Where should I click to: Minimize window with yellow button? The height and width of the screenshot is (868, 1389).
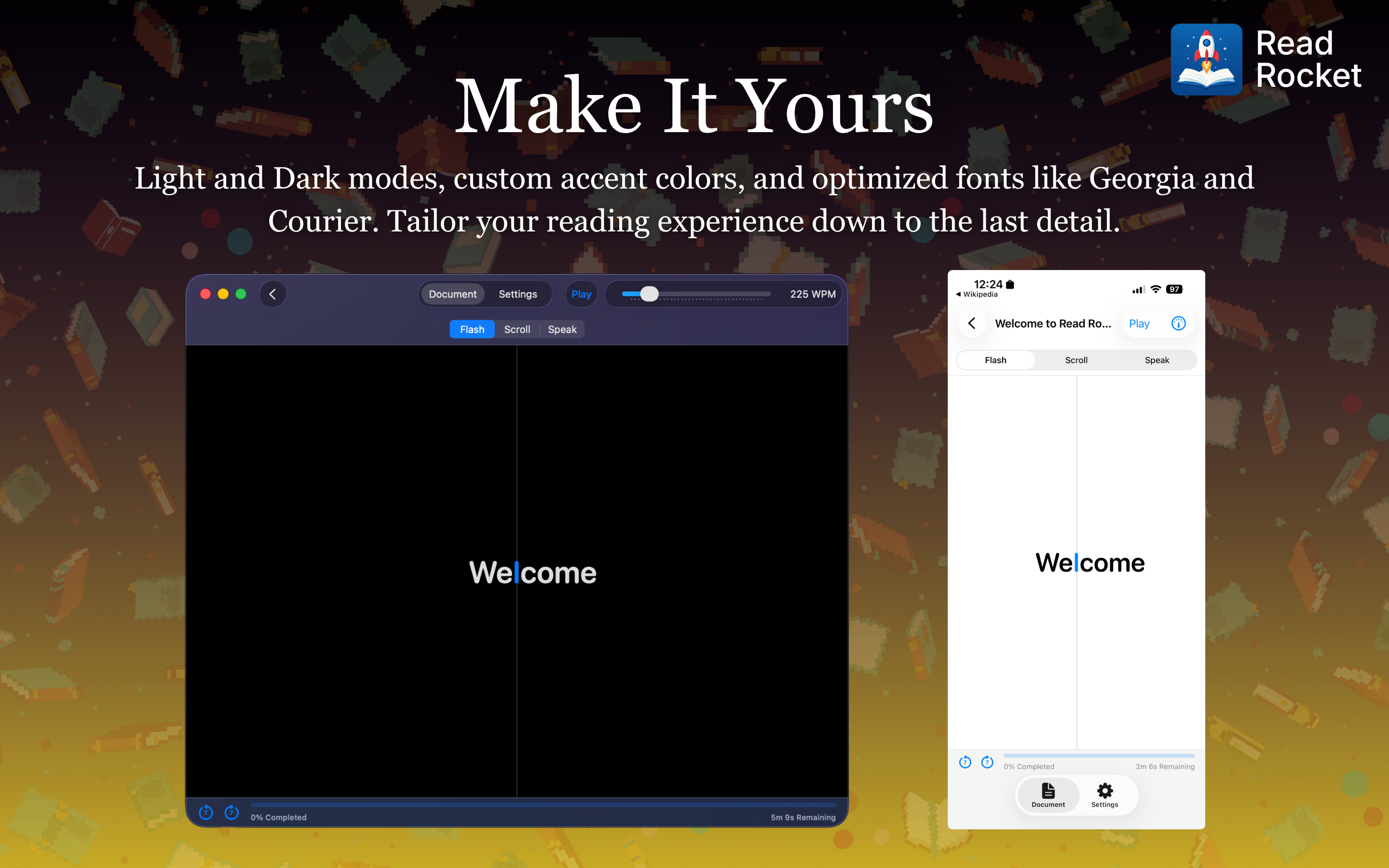pyautogui.click(x=223, y=294)
